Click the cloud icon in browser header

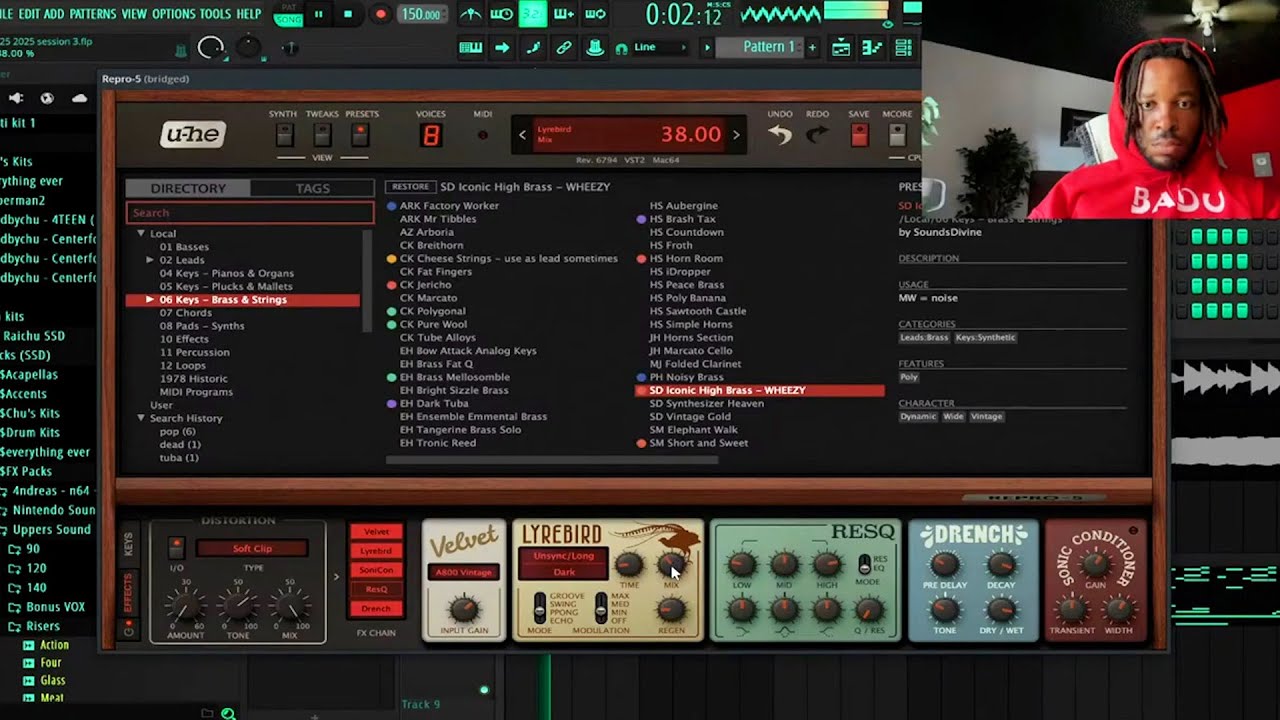click(79, 98)
